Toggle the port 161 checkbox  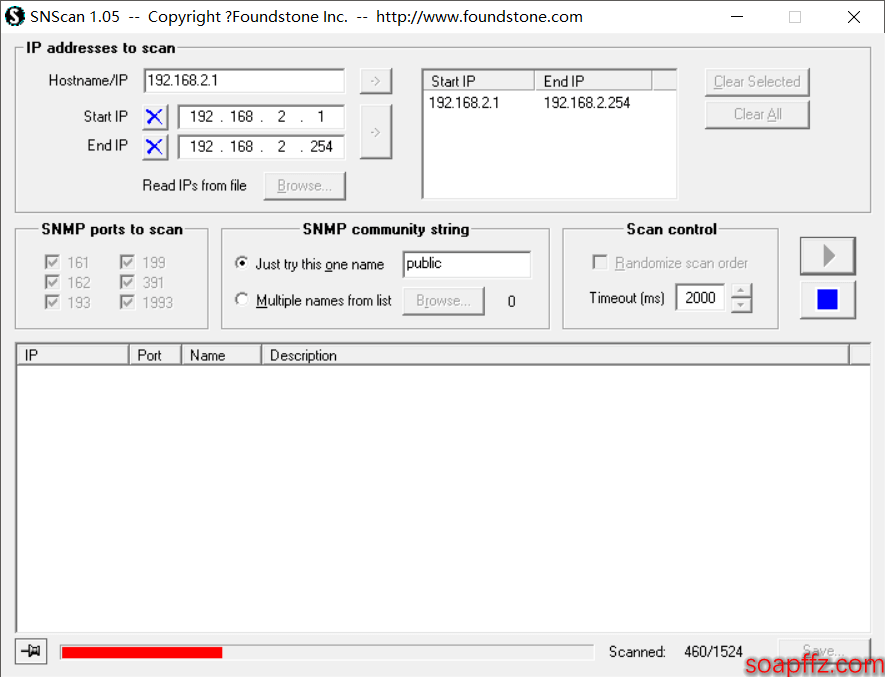[52, 263]
